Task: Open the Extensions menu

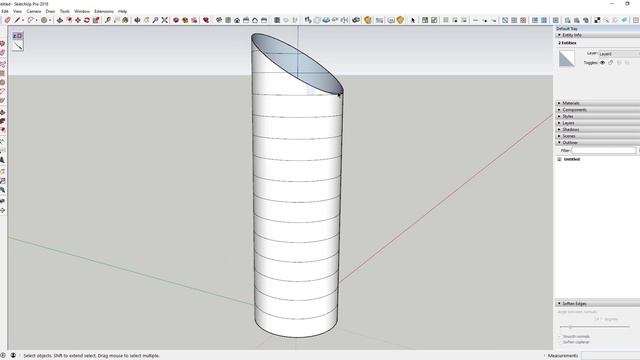Action: [104, 11]
